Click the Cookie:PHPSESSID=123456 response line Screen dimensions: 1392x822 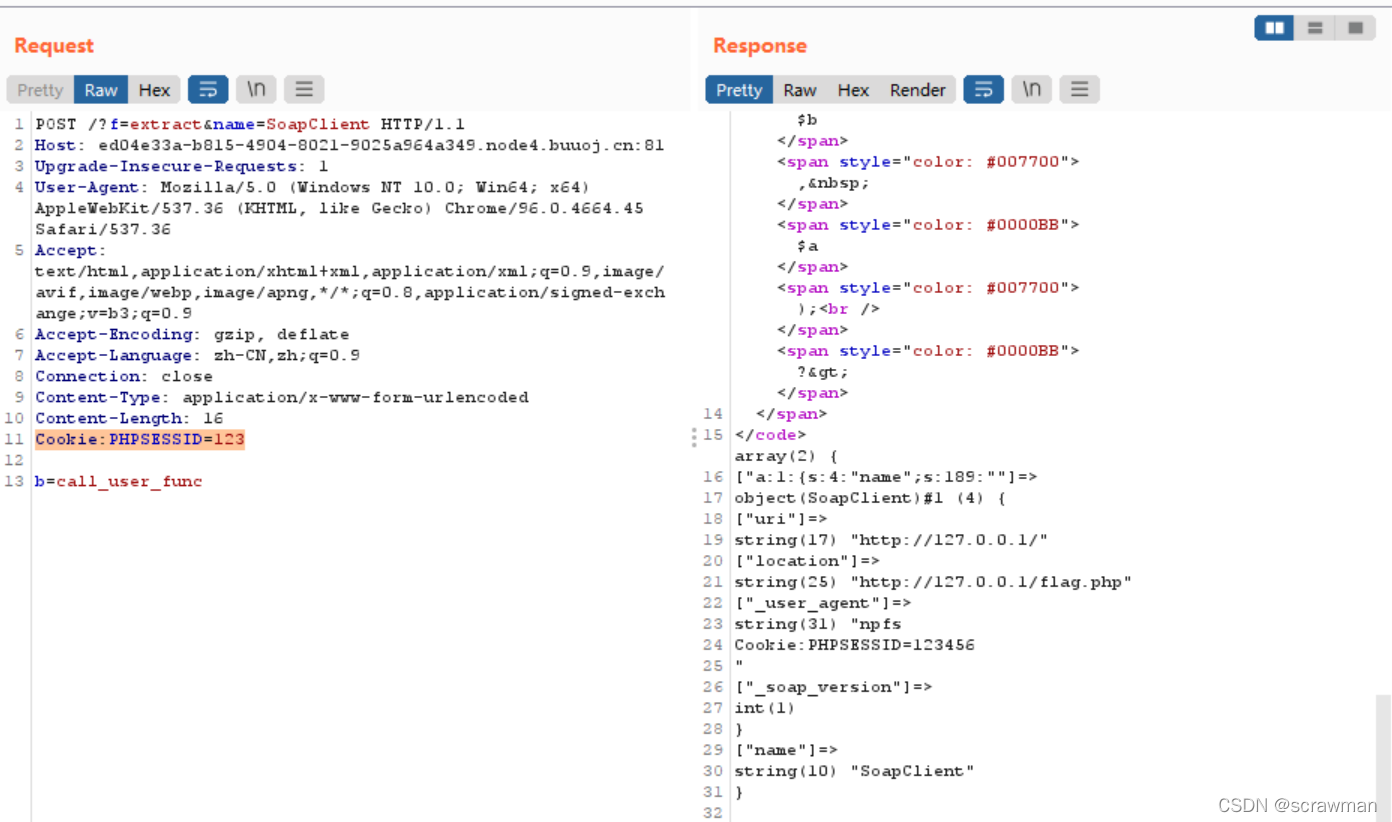854,645
